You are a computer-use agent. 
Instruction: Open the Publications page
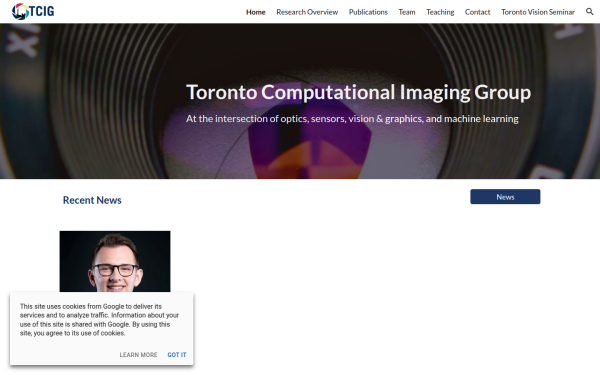368,12
